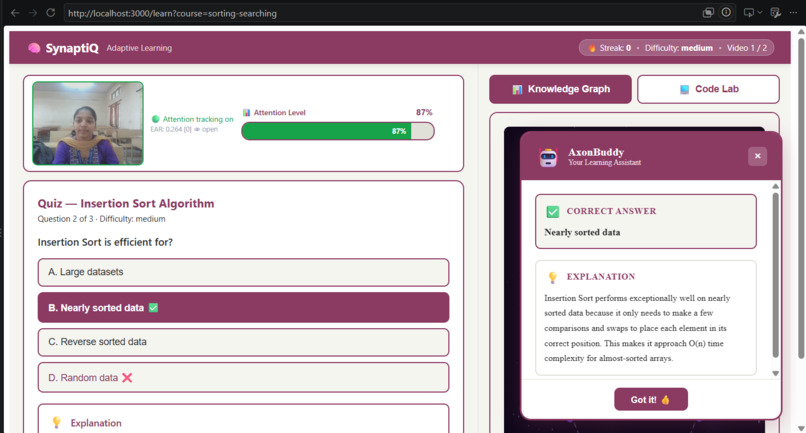Click the Streak: 0 / Difficulty status pill

pyautogui.click(x=676, y=48)
